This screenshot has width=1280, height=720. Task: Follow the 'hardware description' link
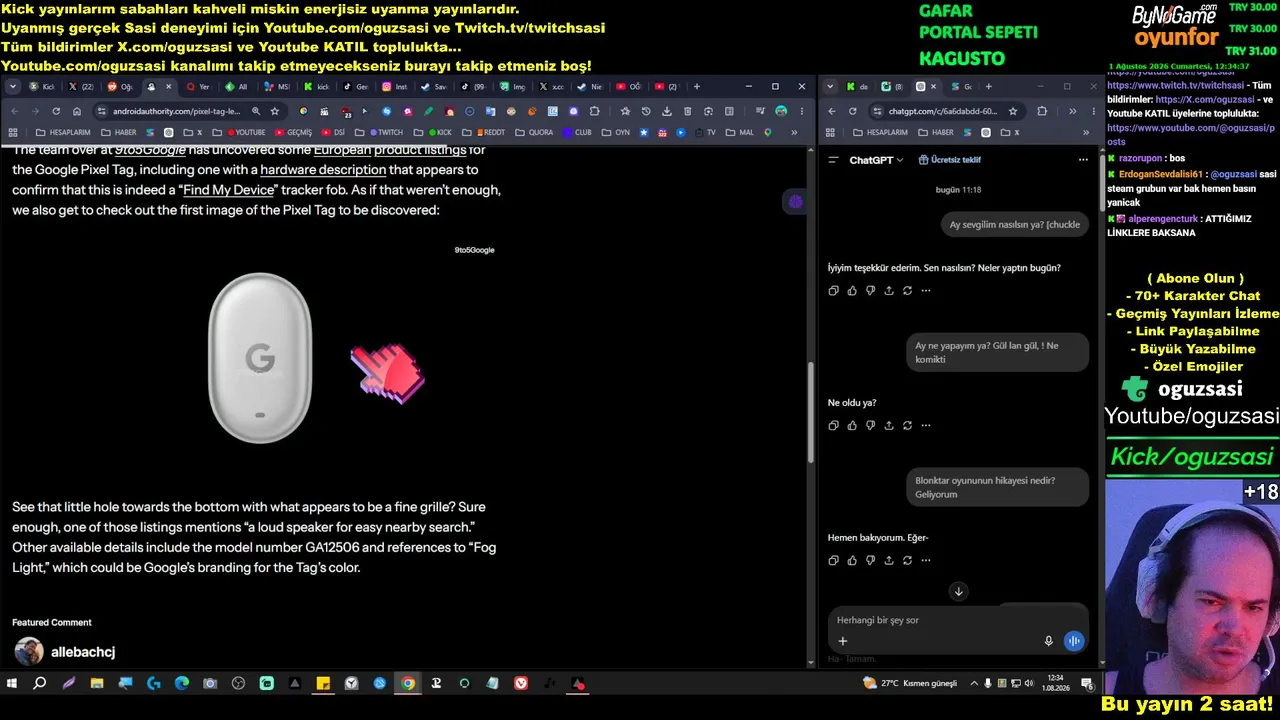pyautogui.click(x=323, y=170)
